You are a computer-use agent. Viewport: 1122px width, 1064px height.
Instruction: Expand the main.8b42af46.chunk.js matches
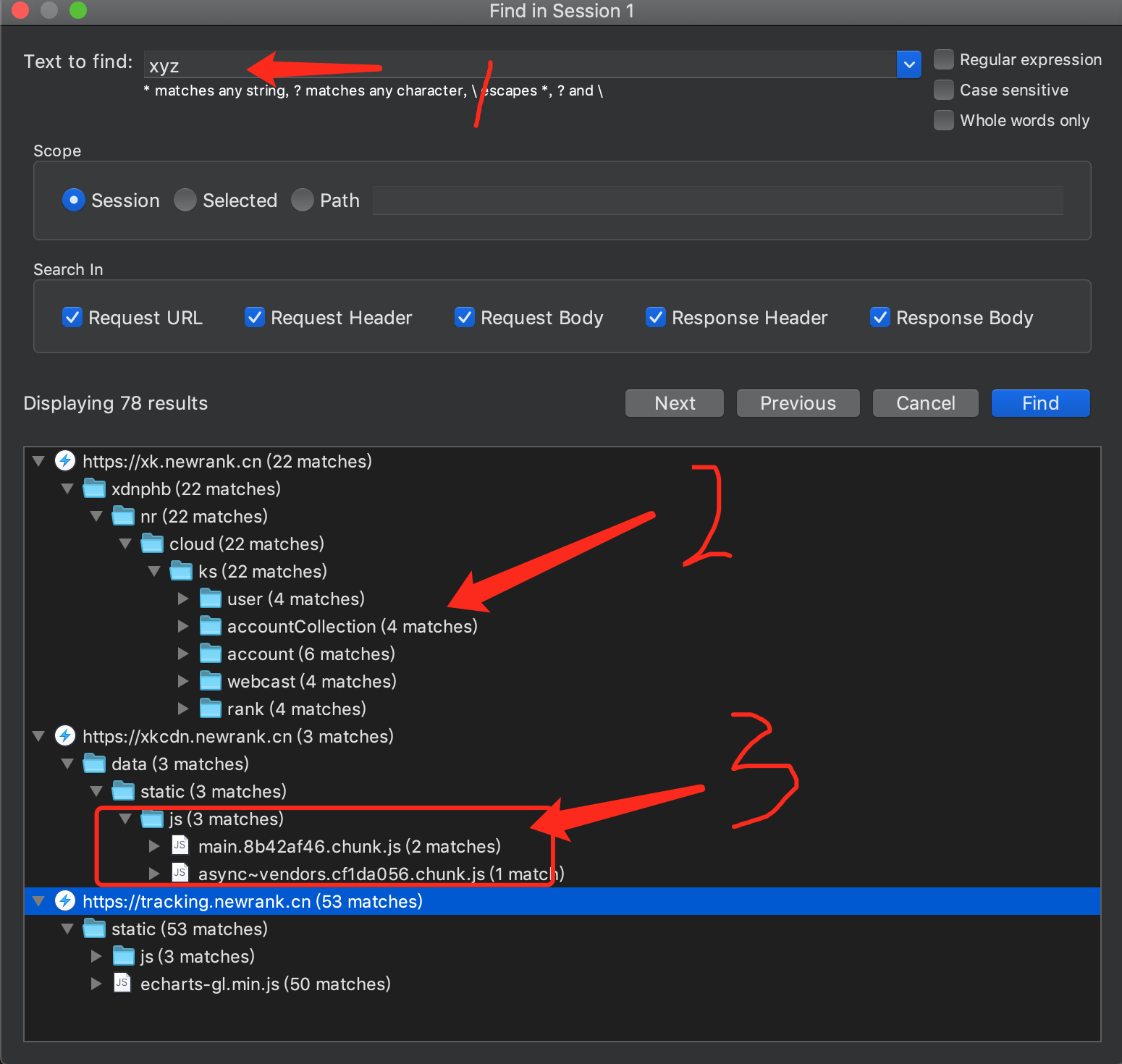pos(154,845)
